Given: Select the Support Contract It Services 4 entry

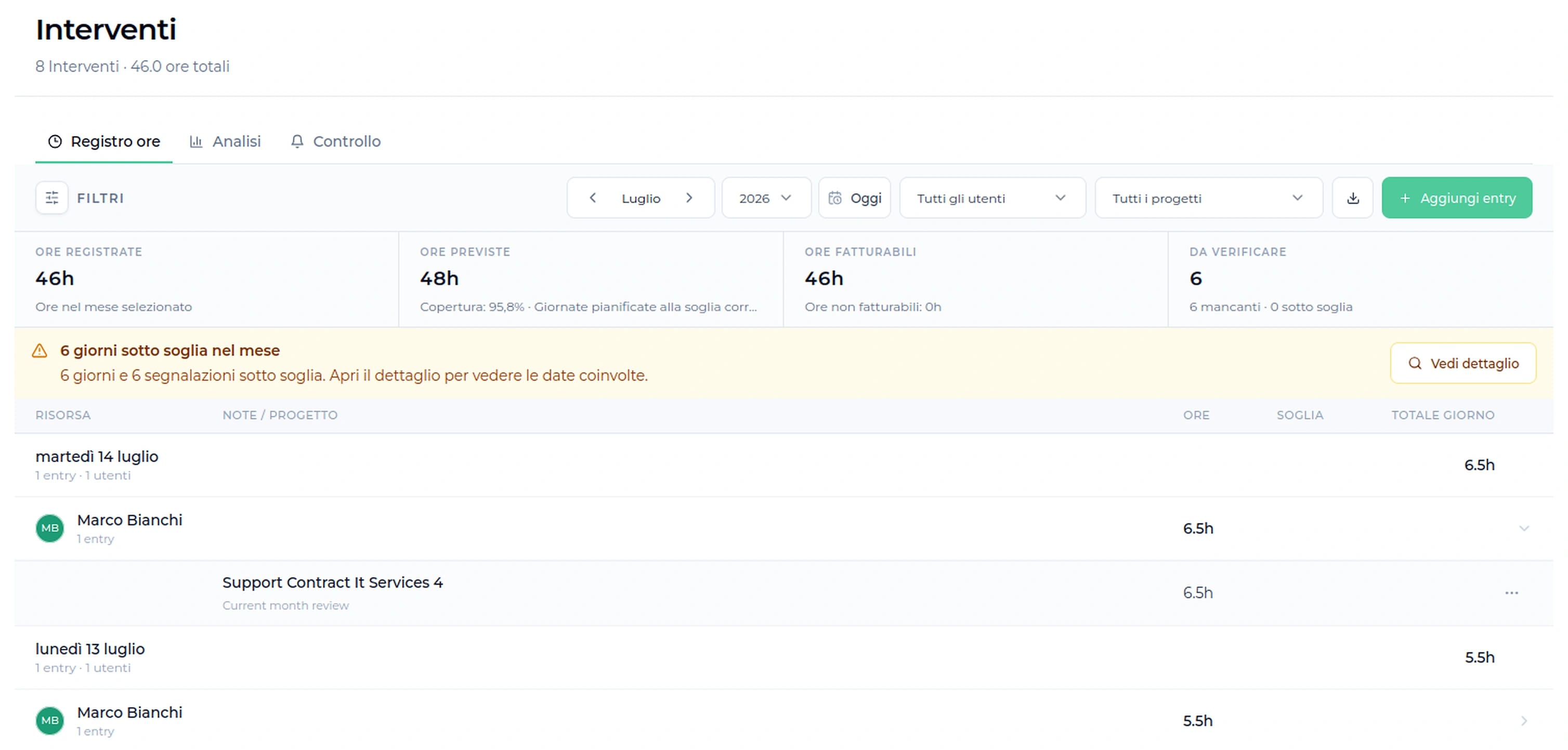Looking at the screenshot, I should [x=784, y=593].
